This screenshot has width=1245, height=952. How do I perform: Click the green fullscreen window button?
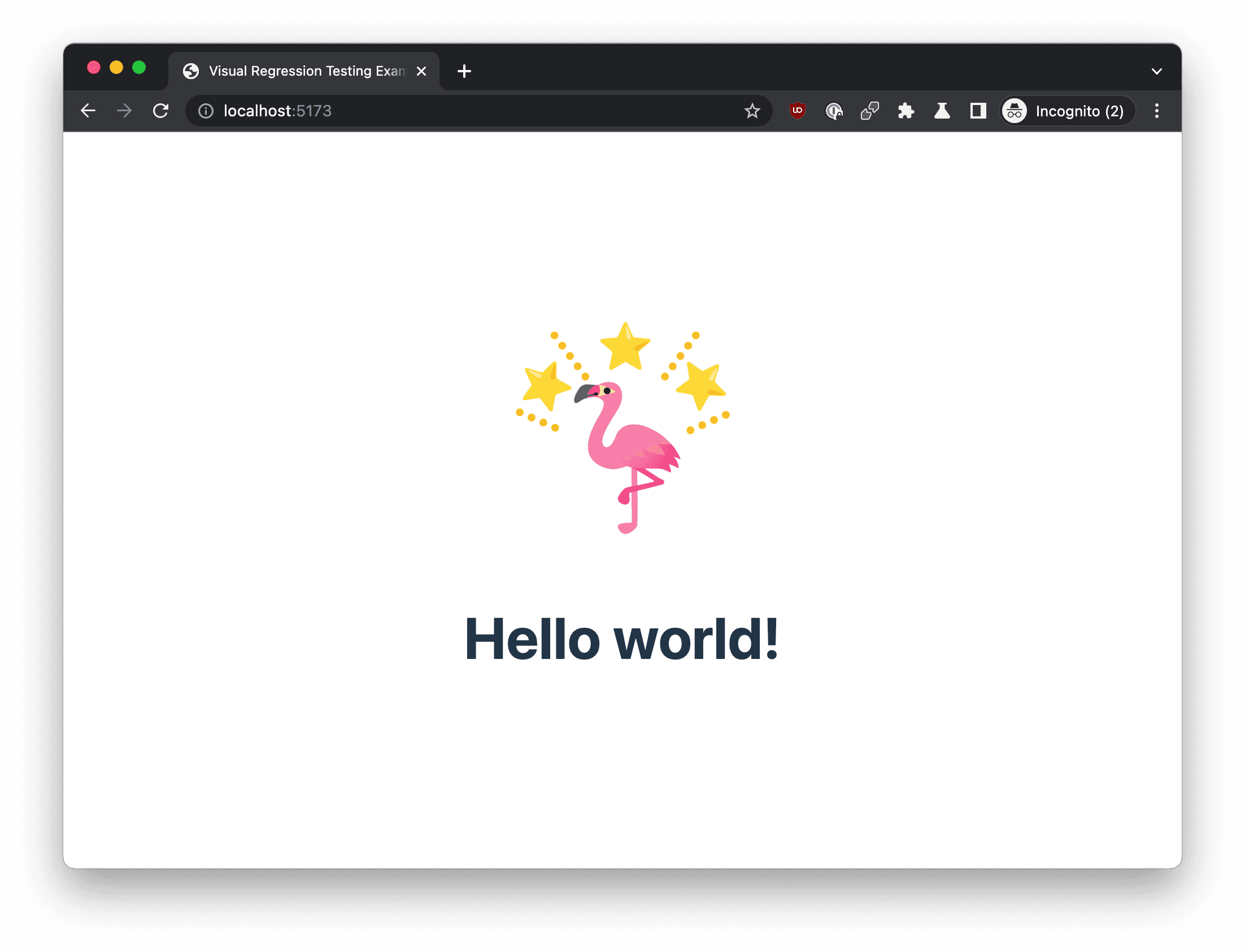(139, 67)
